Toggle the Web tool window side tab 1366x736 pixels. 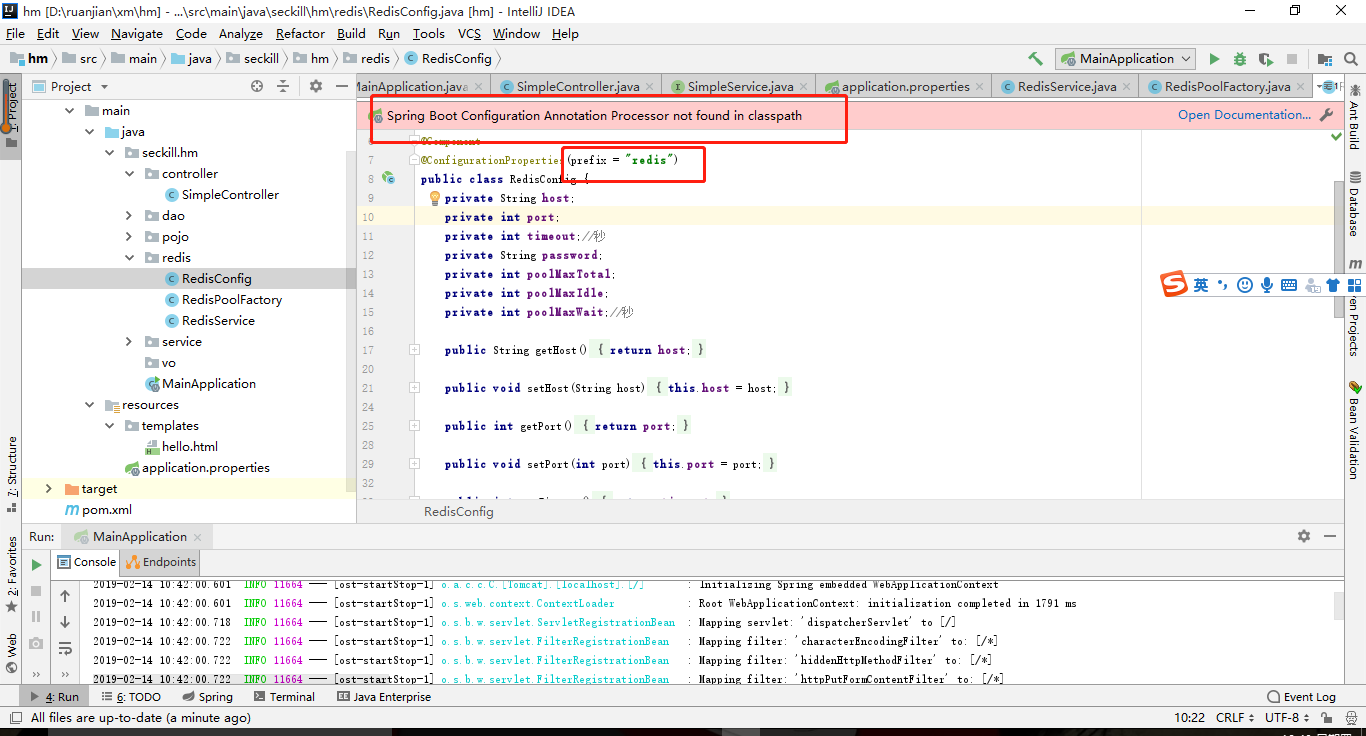point(12,653)
